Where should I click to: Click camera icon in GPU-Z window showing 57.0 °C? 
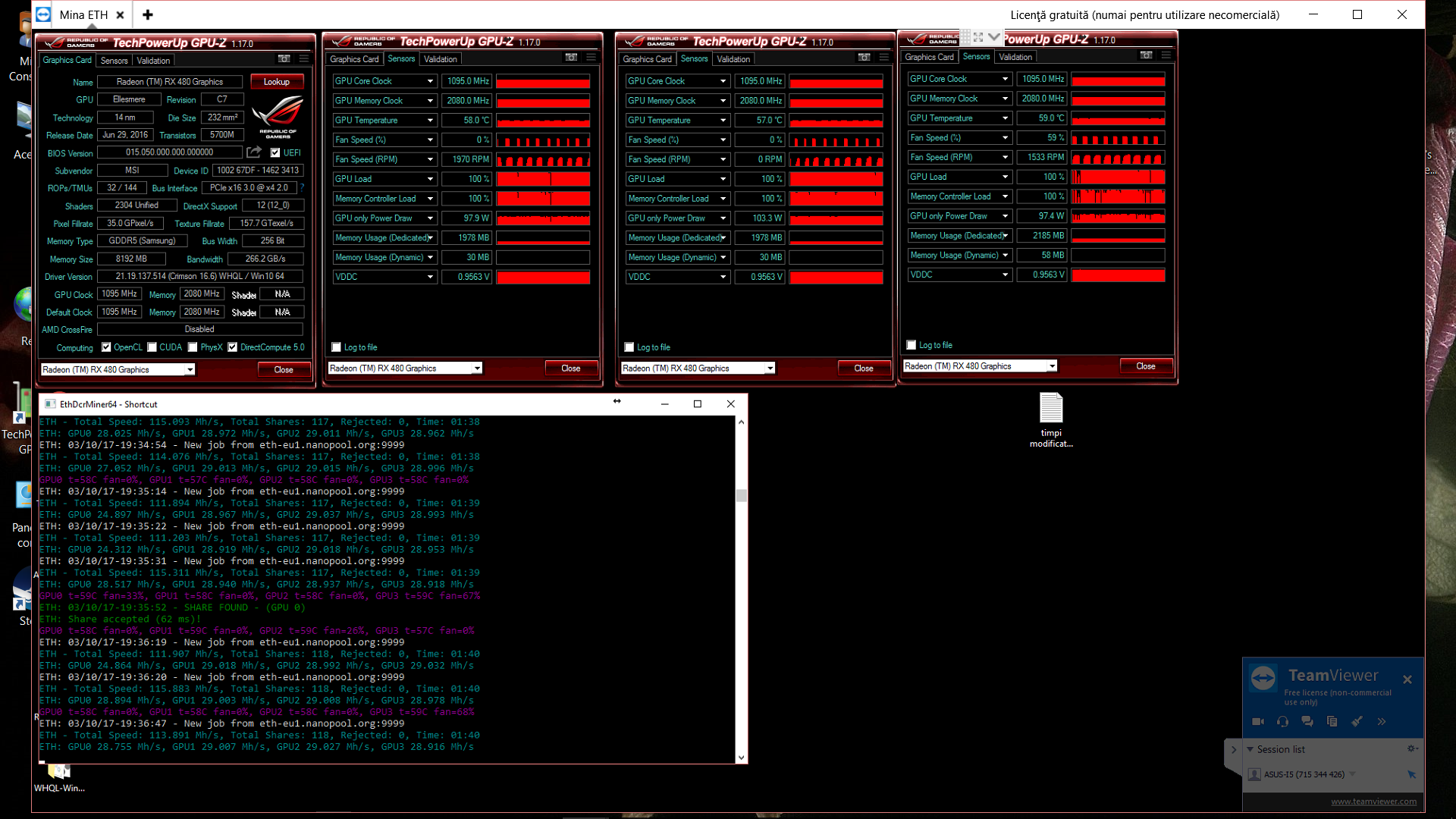(864, 57)
